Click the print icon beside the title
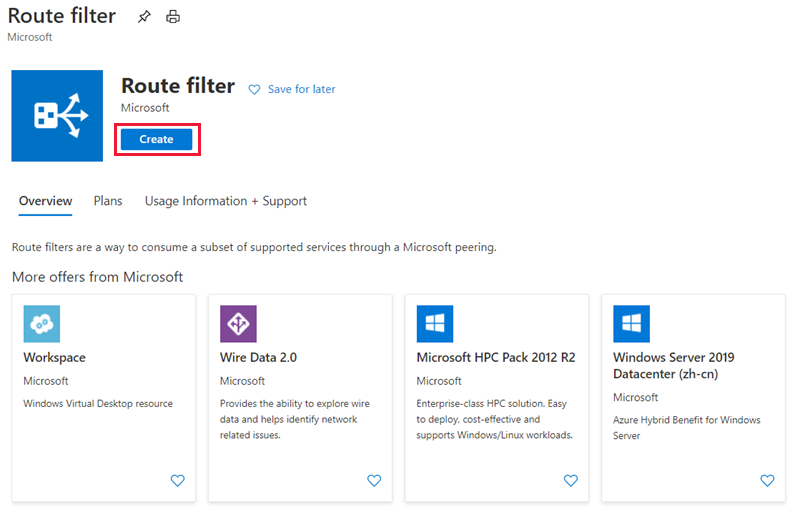Viewport: 800px width, 512px height. (x=173, y=17)
